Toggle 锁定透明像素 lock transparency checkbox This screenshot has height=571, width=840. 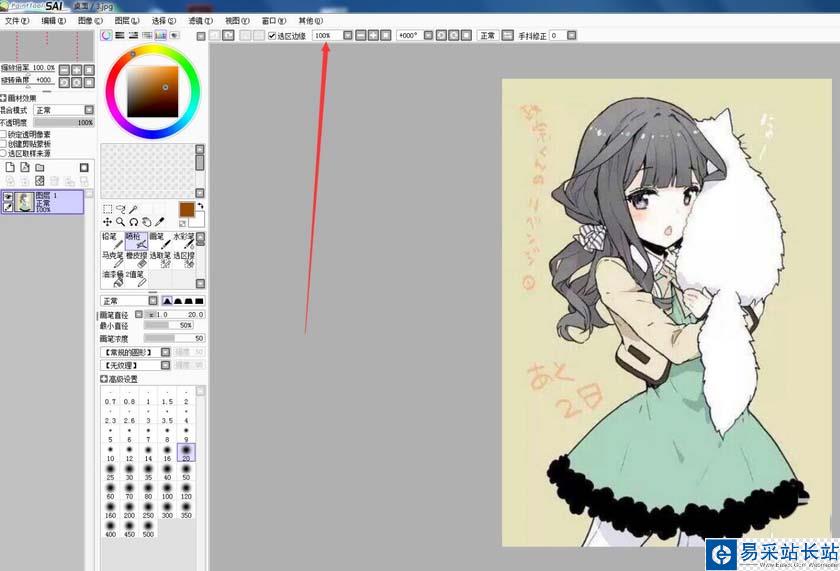3,134
